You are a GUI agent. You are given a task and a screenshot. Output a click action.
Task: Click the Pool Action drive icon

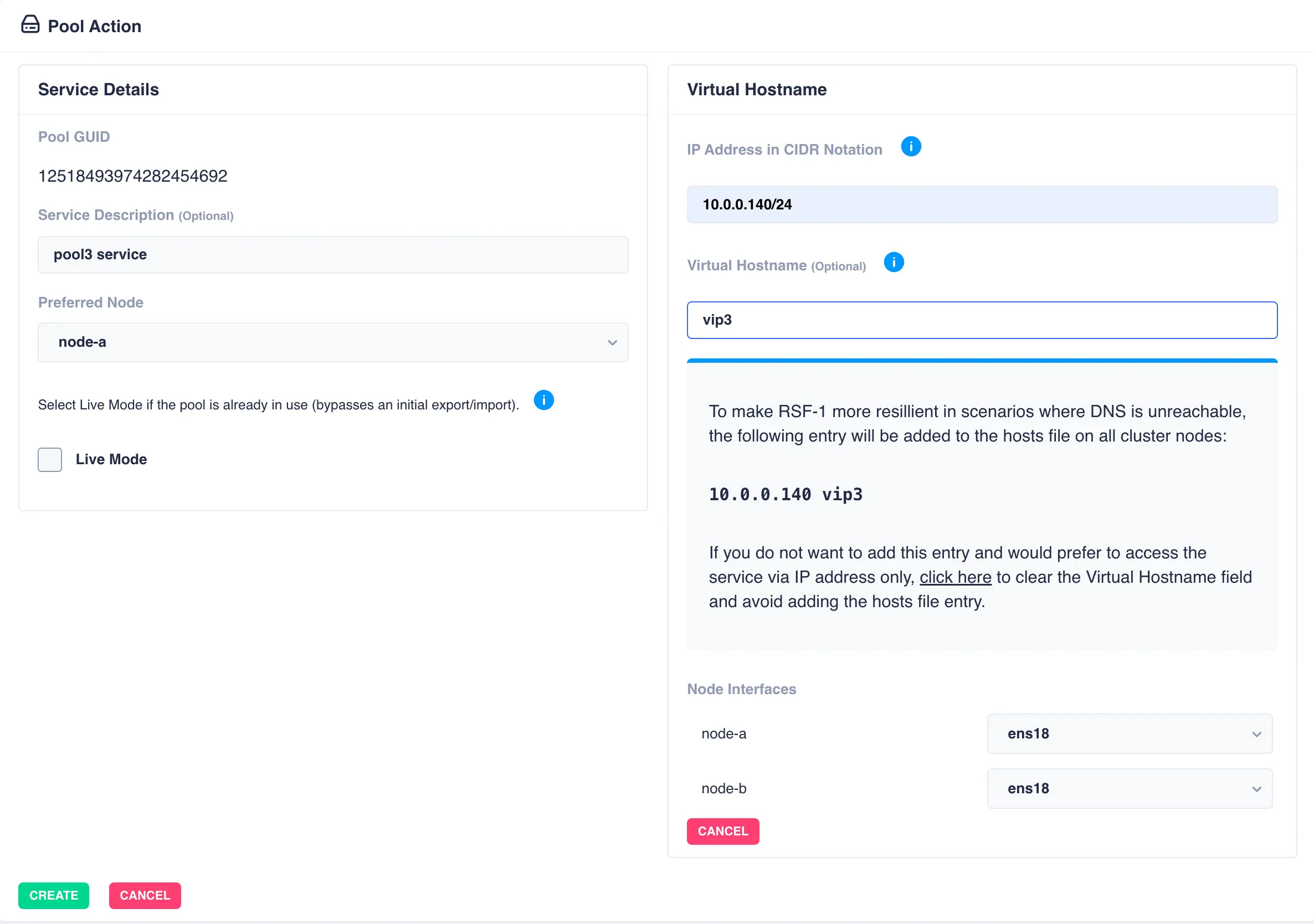30,24
